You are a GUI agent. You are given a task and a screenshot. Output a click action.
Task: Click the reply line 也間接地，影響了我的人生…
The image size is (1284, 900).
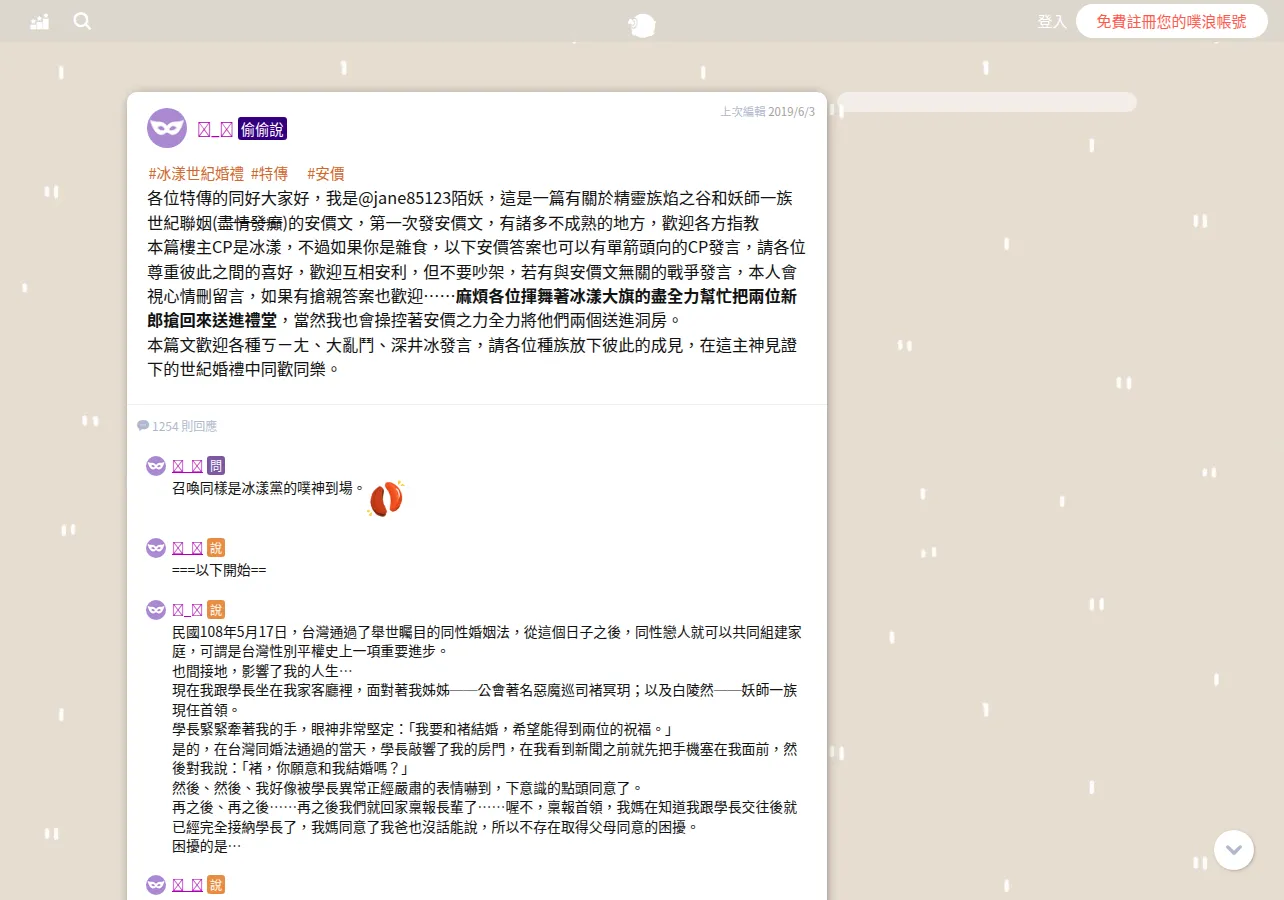pyautogui.click(x=262, y=671)
